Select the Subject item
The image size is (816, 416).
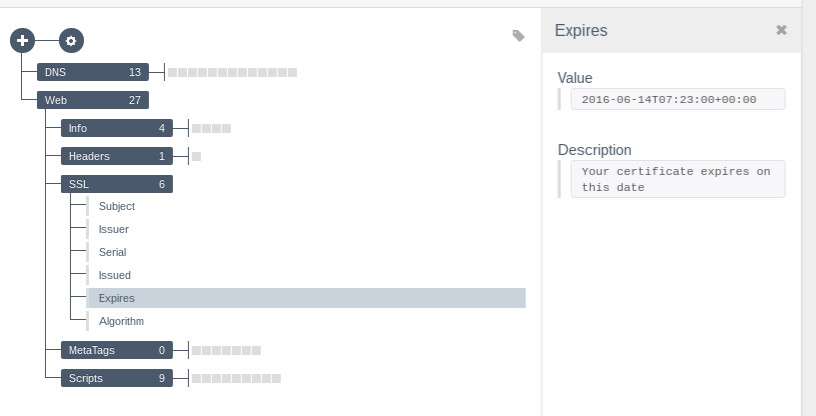click(306, 206)
